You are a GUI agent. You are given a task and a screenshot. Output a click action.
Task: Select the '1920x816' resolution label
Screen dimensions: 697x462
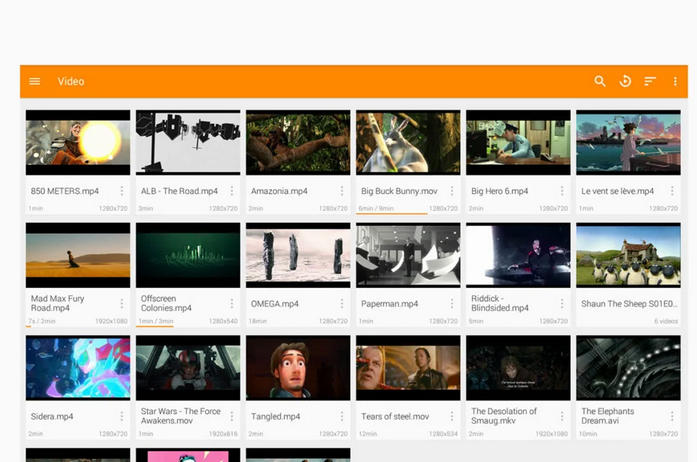pos(223,434)
